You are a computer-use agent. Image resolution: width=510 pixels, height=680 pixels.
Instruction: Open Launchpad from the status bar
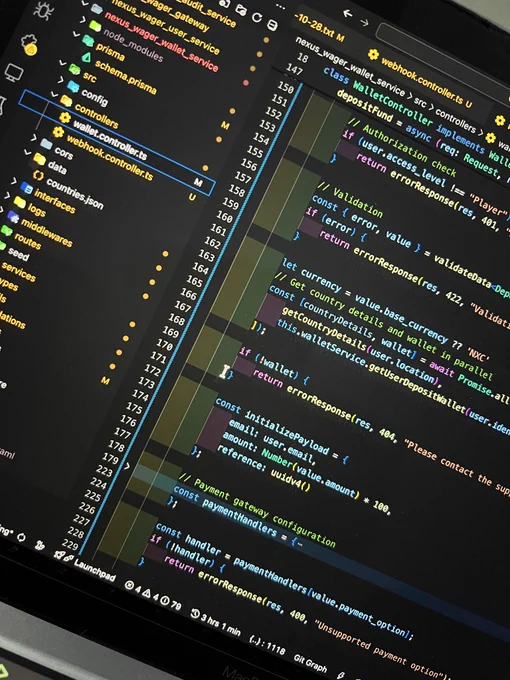pos(95,569)
